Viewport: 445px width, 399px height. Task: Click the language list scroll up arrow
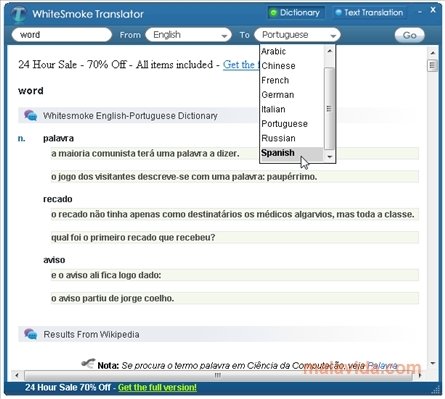coord(329,51)
